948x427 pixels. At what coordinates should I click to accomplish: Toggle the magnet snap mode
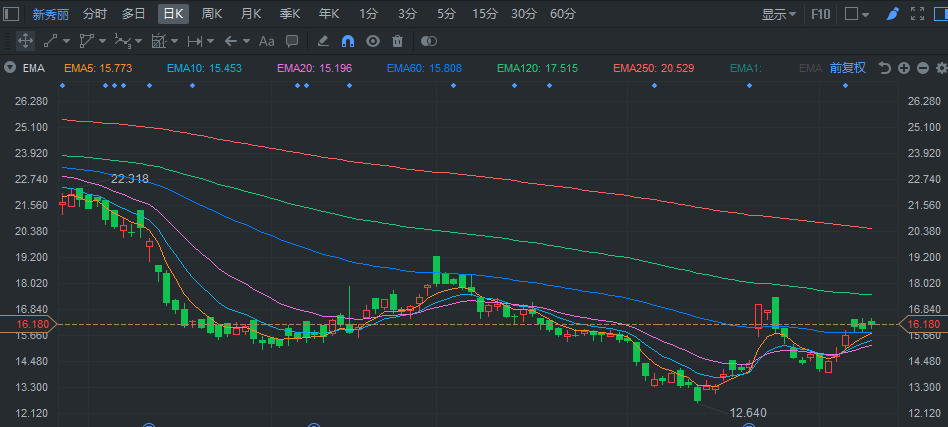click(348, 41)
